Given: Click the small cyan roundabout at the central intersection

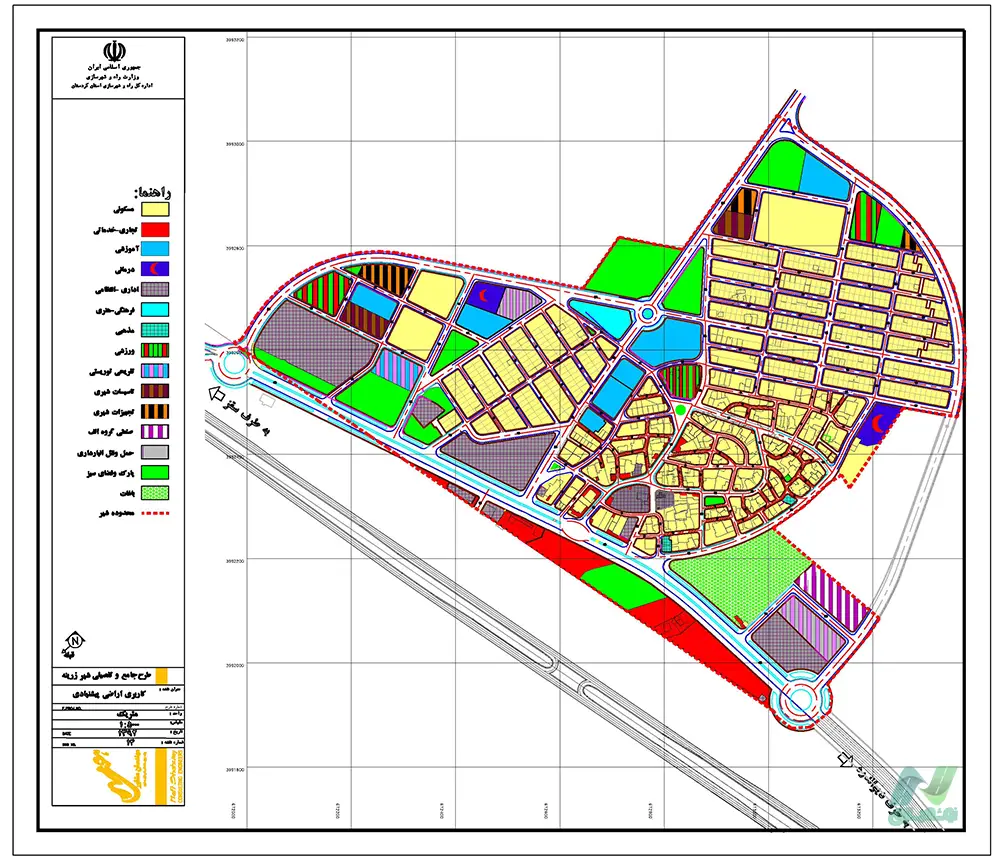Looking at the screenshot, I should tap(647, 314).
